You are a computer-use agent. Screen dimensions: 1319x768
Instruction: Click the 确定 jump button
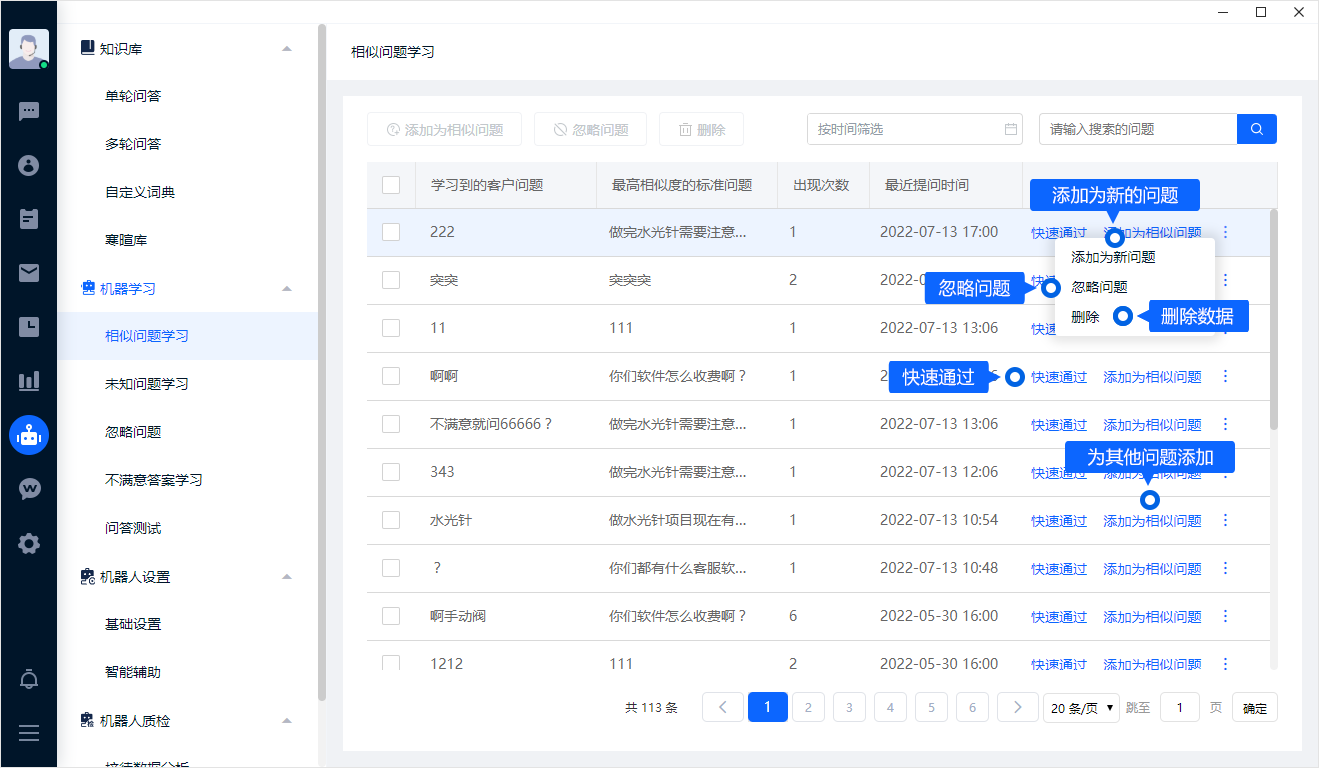(x=1255, y=708)
